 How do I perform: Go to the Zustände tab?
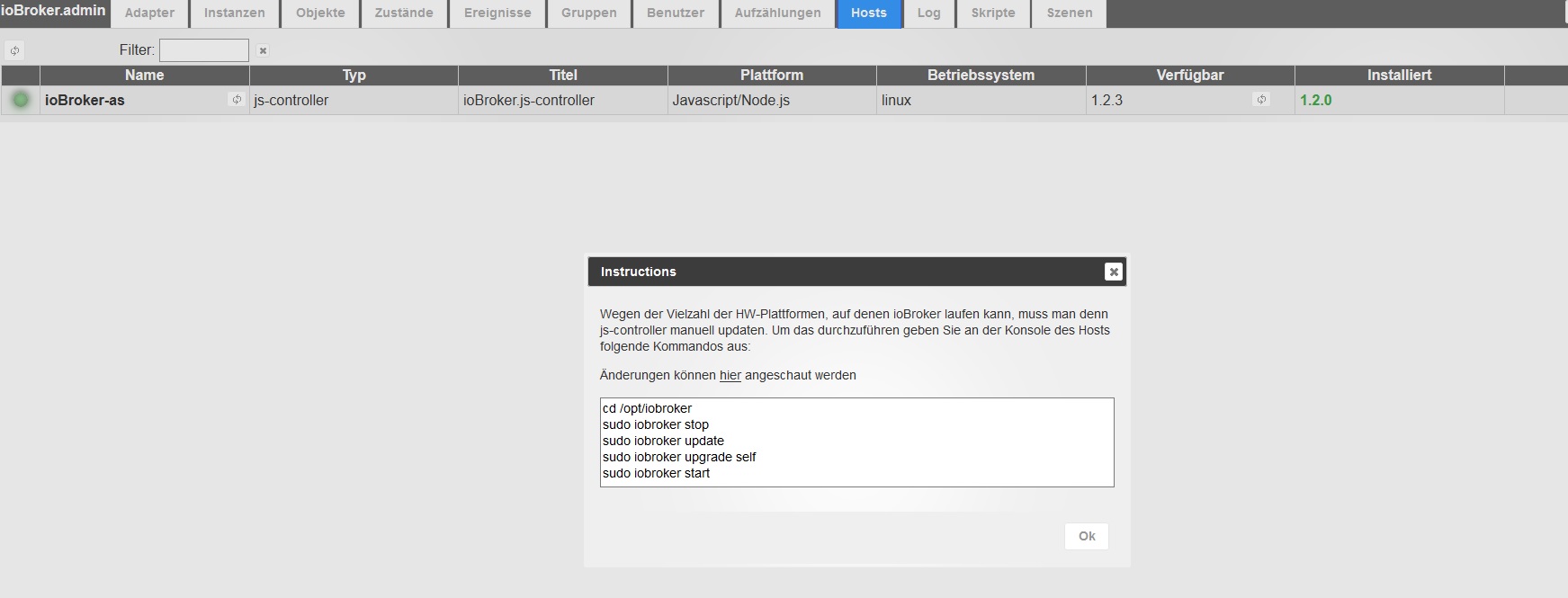click(404, 13)
